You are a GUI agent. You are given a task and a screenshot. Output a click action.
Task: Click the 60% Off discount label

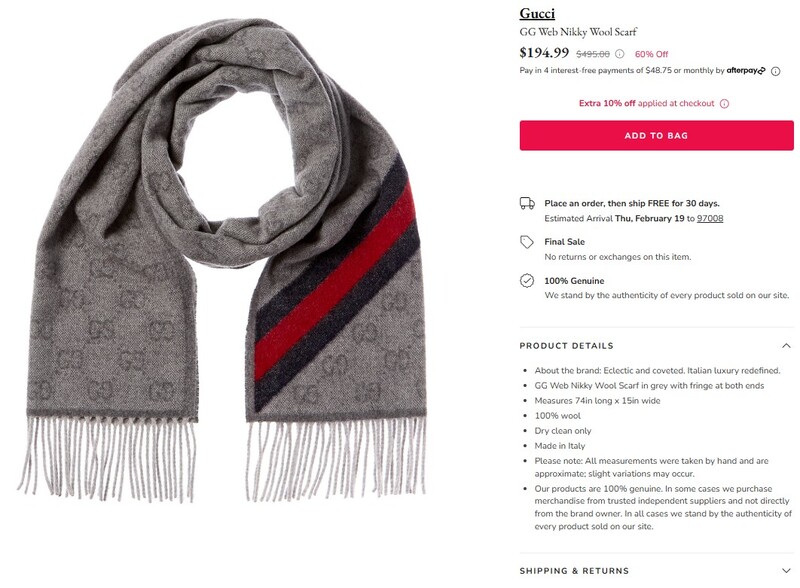651,54
